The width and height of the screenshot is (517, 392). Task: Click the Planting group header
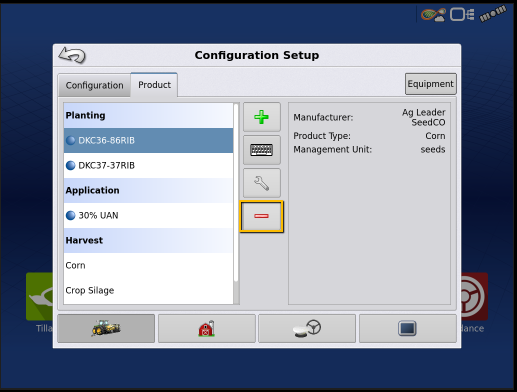click(x=148, y=115)
